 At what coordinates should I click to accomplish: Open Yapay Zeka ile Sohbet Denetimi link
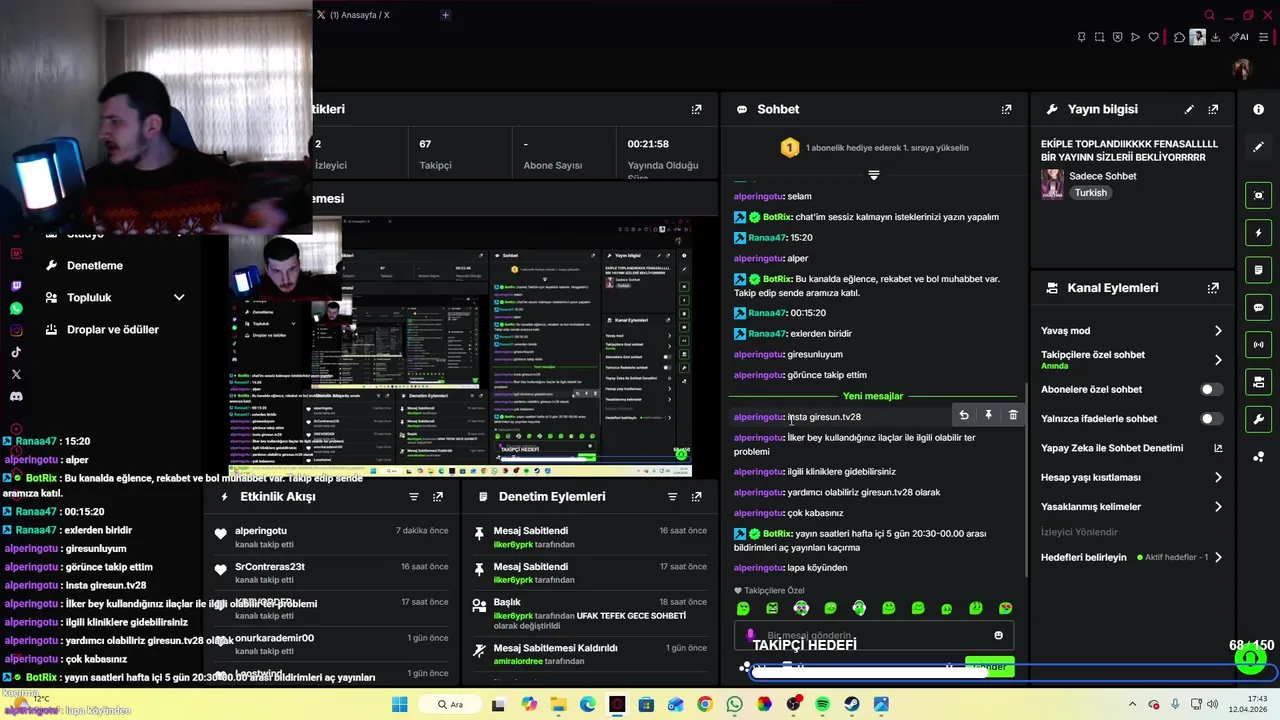point(1131,448)
